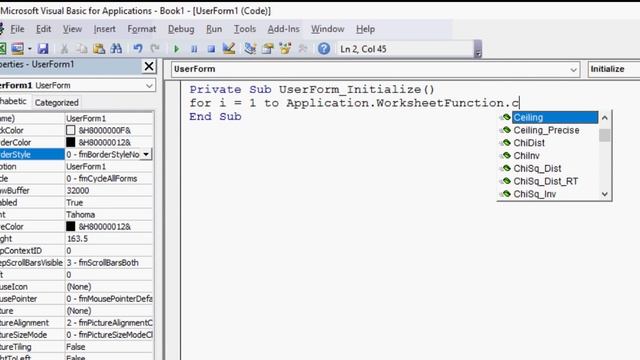Open the File menu
This screenshot has width=640, height=360.
coord(17,29)
